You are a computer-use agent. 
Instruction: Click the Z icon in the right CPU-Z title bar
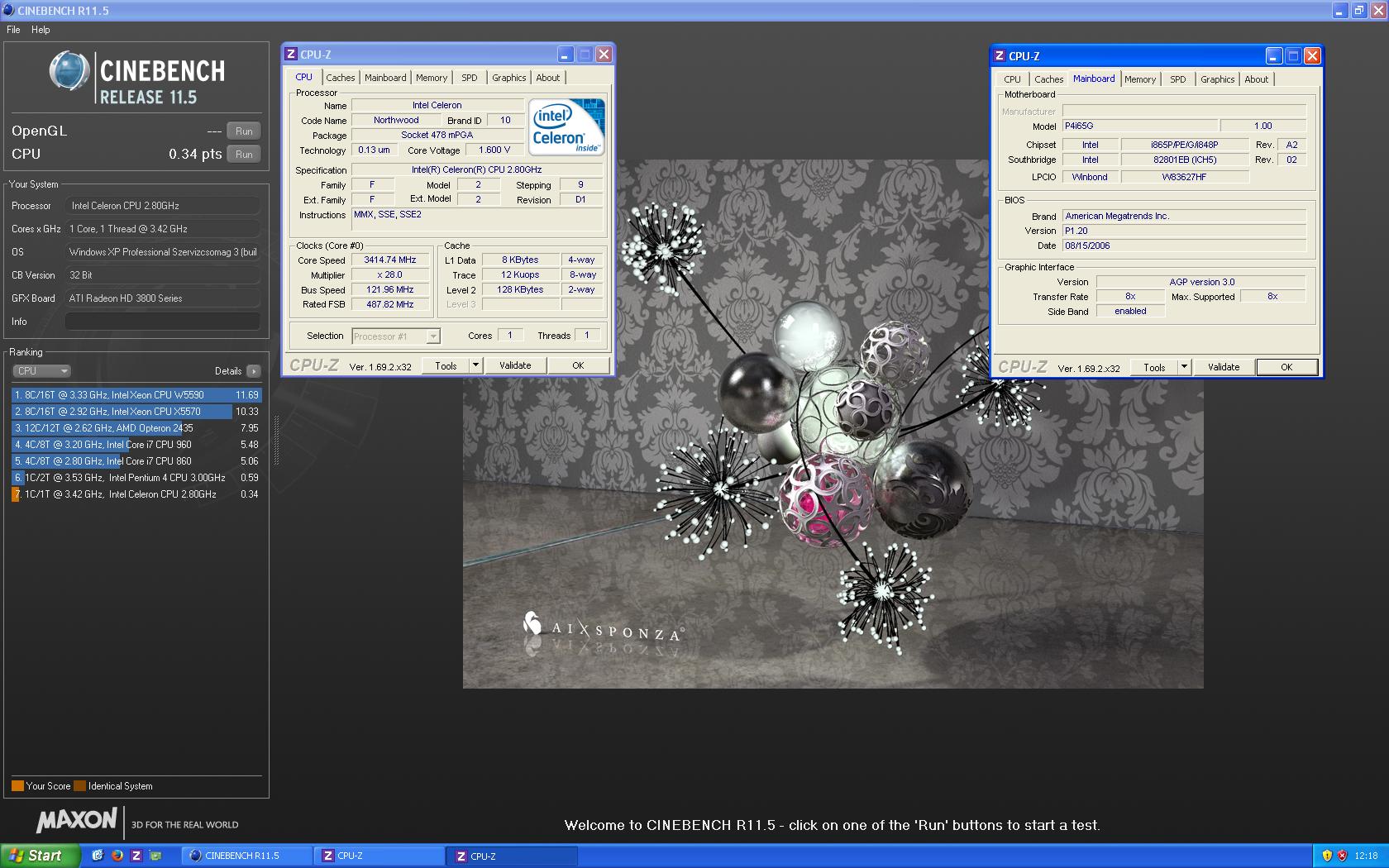pyautogui.click(x=999, y=56)
